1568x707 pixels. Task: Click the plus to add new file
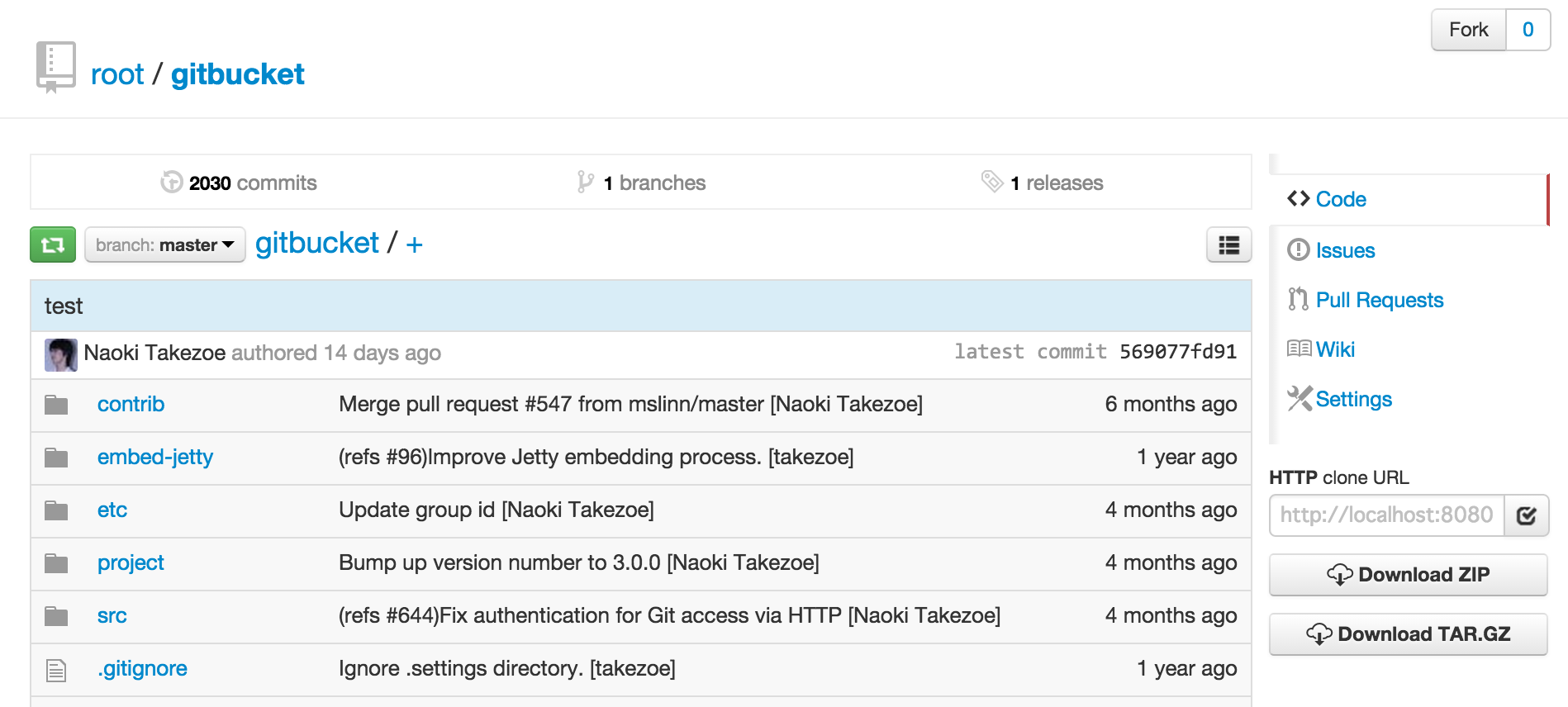[415, 244]
